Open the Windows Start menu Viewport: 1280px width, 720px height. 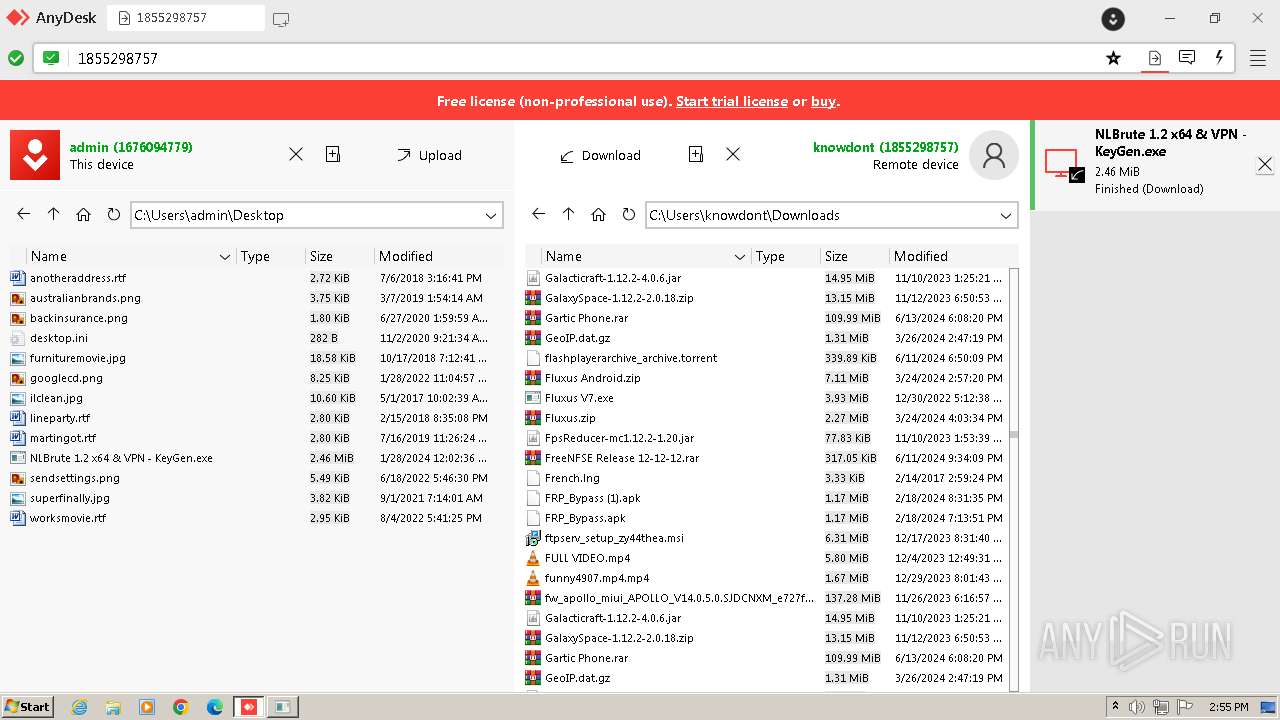tap(27, 706)
